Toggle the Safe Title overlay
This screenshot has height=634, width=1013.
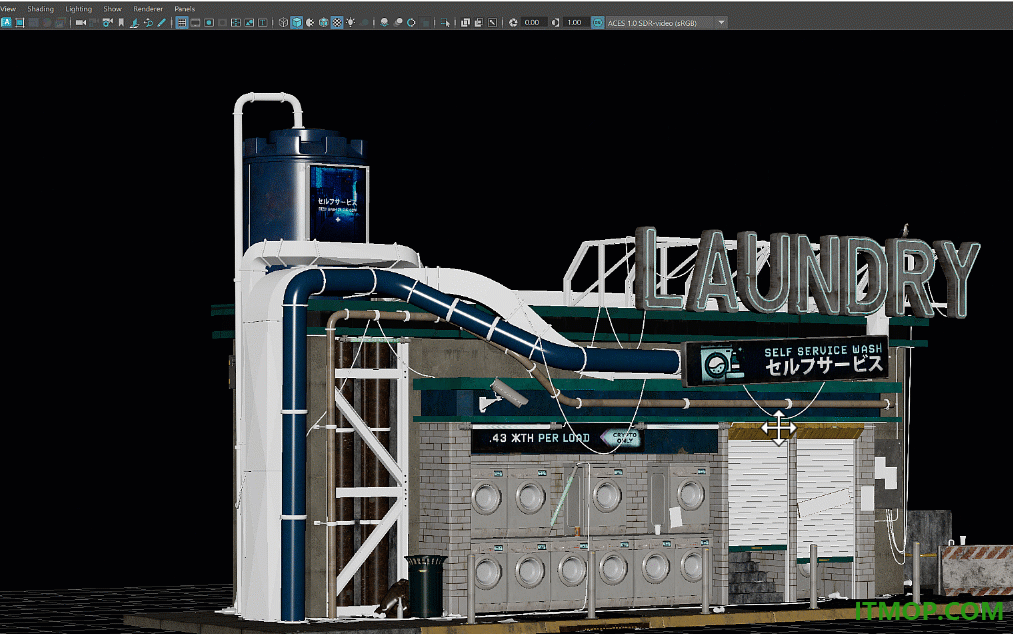[263, 23]
